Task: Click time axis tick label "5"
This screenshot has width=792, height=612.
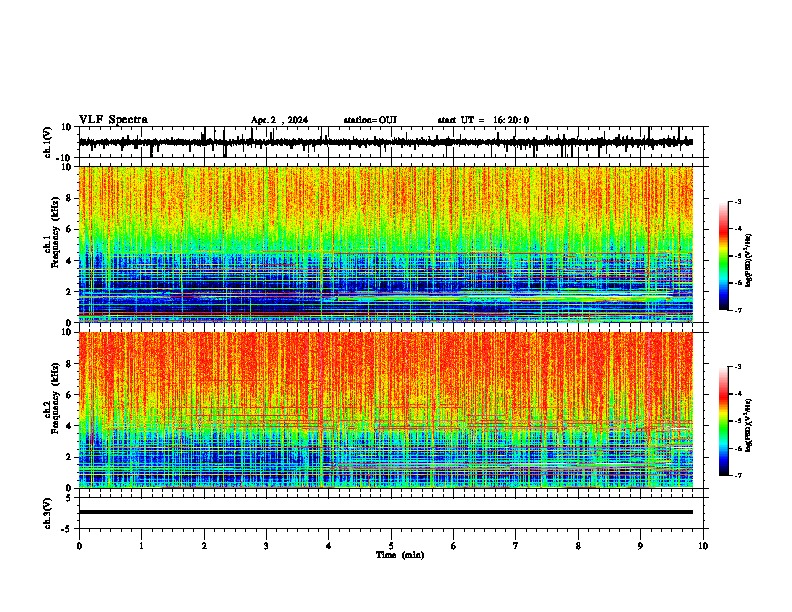Action: (391, 546)
